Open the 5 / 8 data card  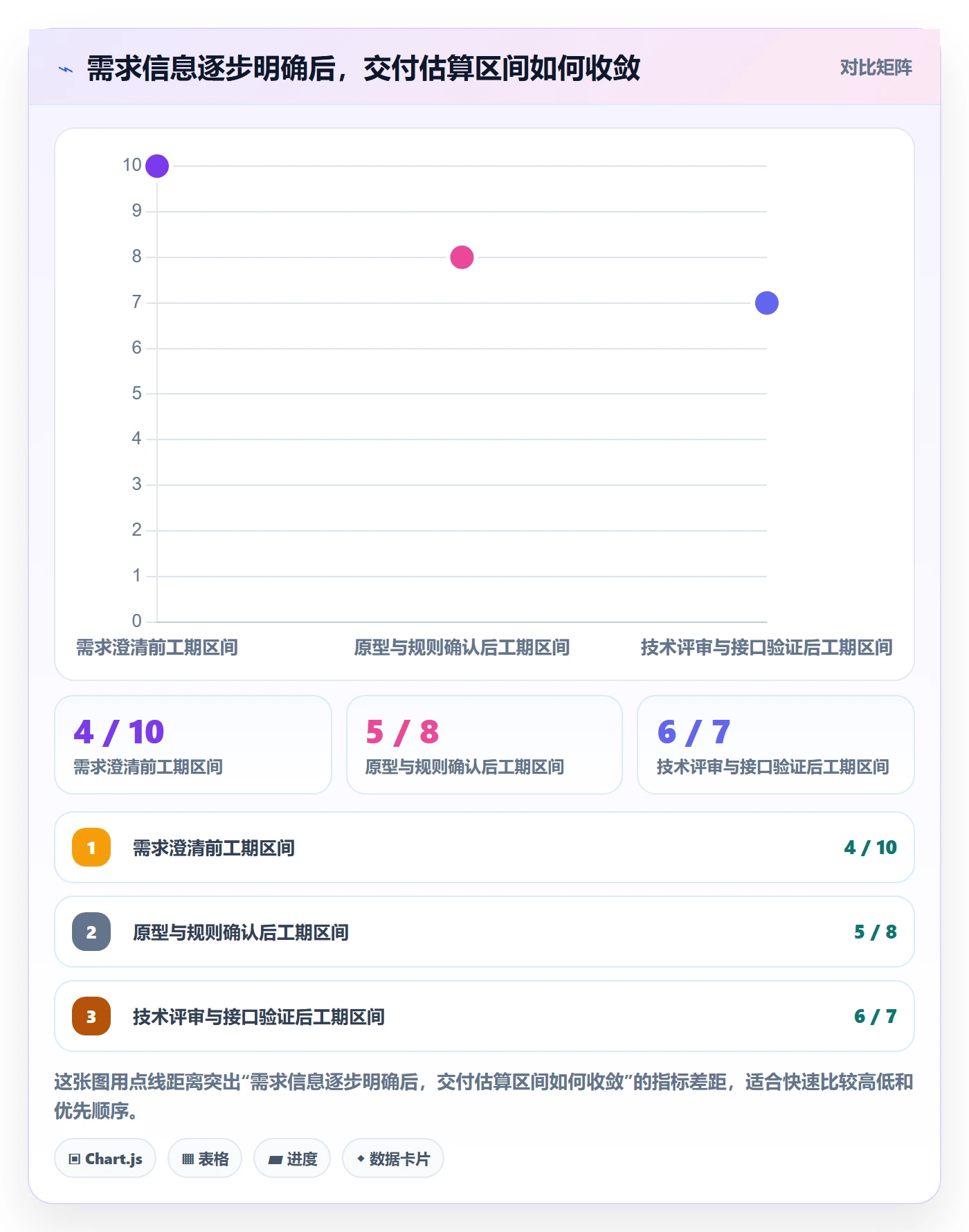click(484, 745)
